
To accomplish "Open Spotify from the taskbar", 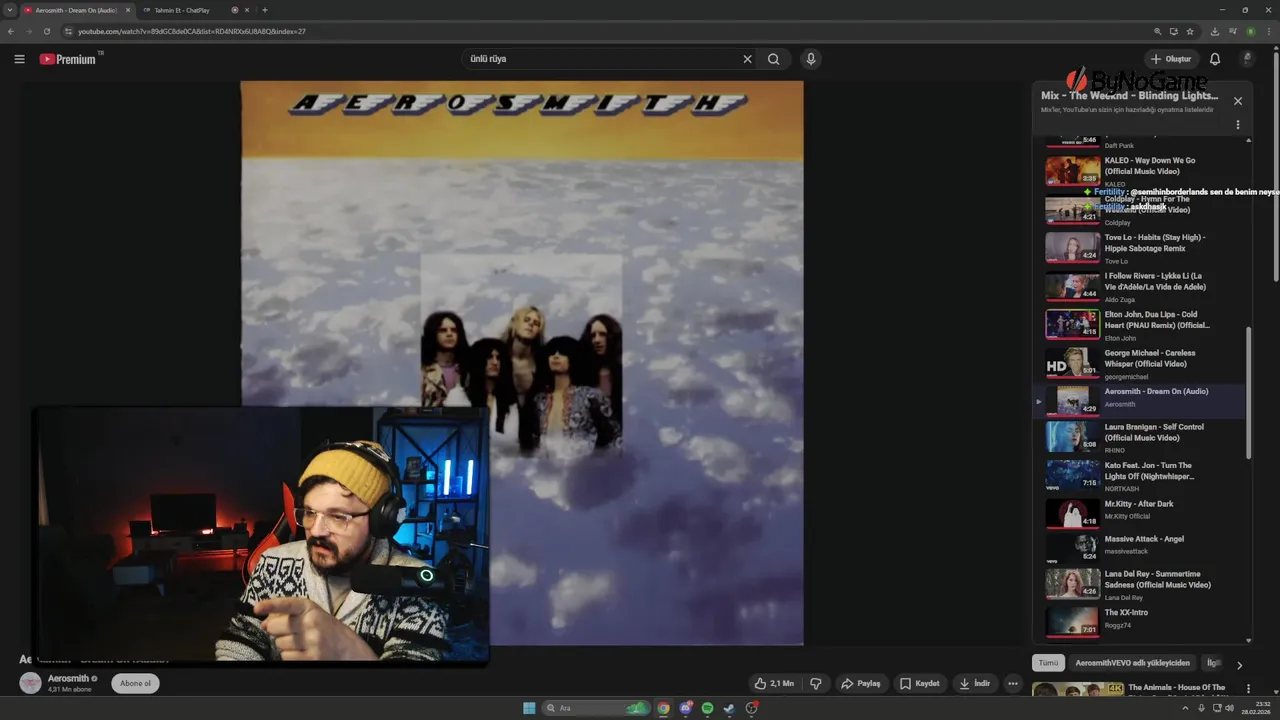I will tap(707, 708).
